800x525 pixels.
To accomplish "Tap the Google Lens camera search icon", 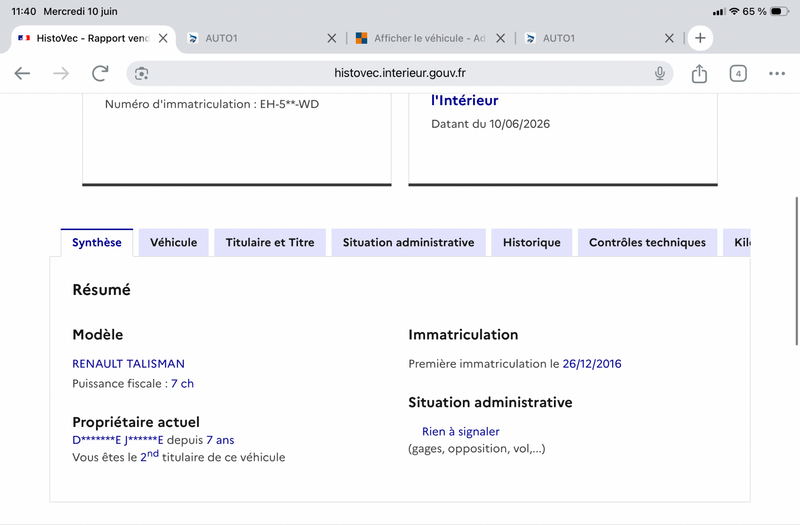I will point(141,73).
